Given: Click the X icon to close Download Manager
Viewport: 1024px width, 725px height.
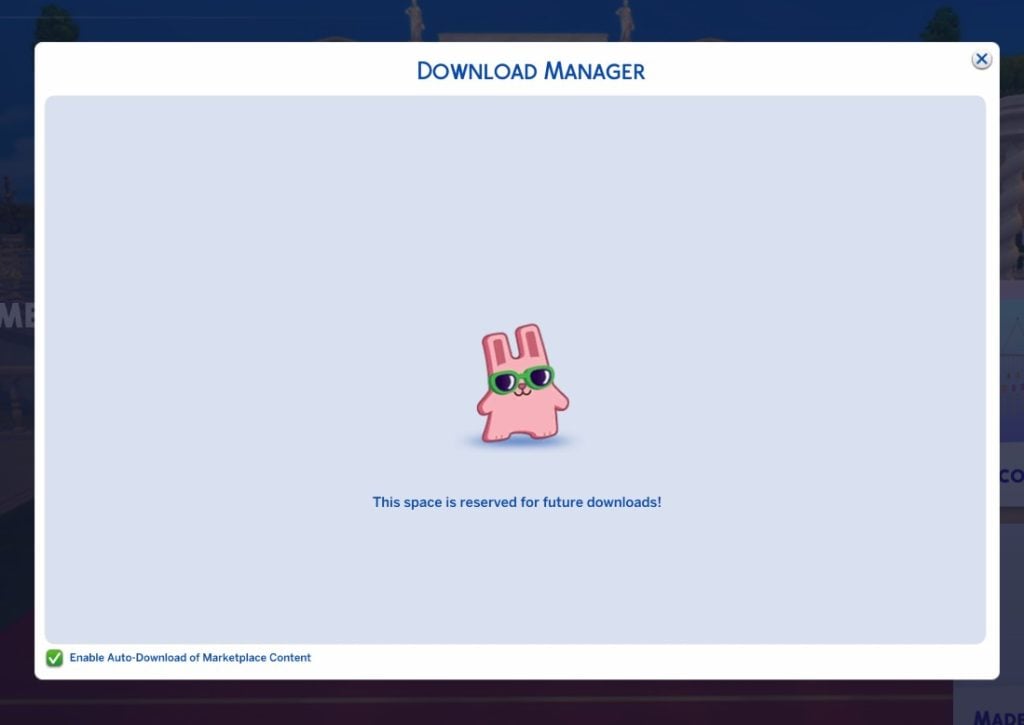Looking at the screenshot, I should click(981, 59).
